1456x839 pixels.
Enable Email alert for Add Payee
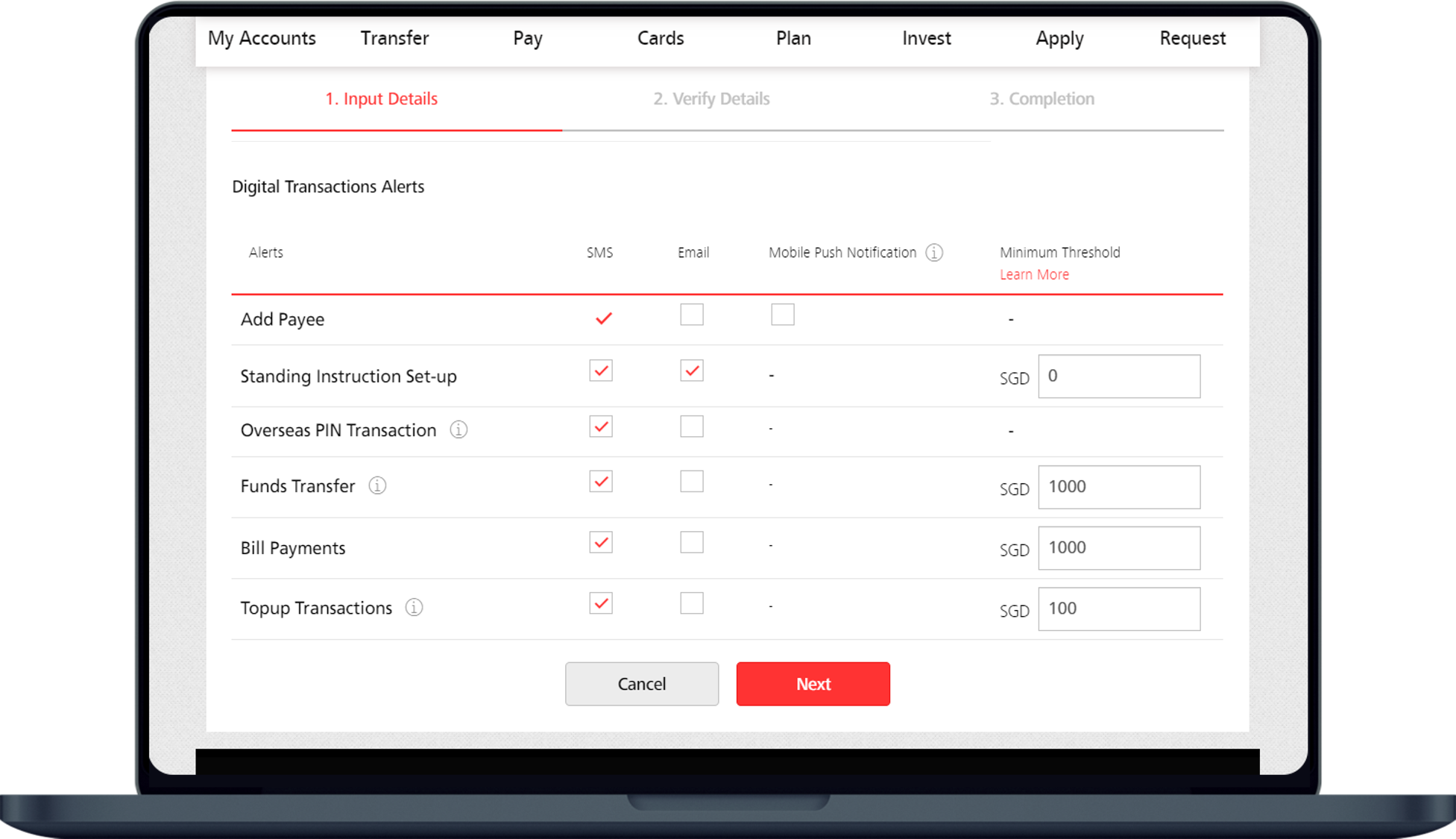click(692, 315)
